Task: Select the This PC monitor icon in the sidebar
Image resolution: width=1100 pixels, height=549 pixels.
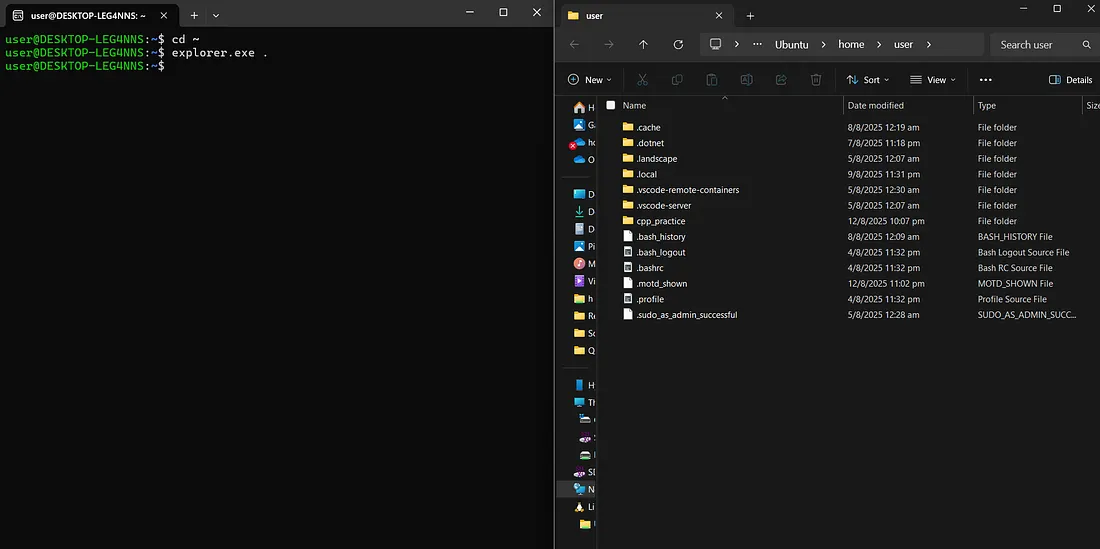Action: 579,402
